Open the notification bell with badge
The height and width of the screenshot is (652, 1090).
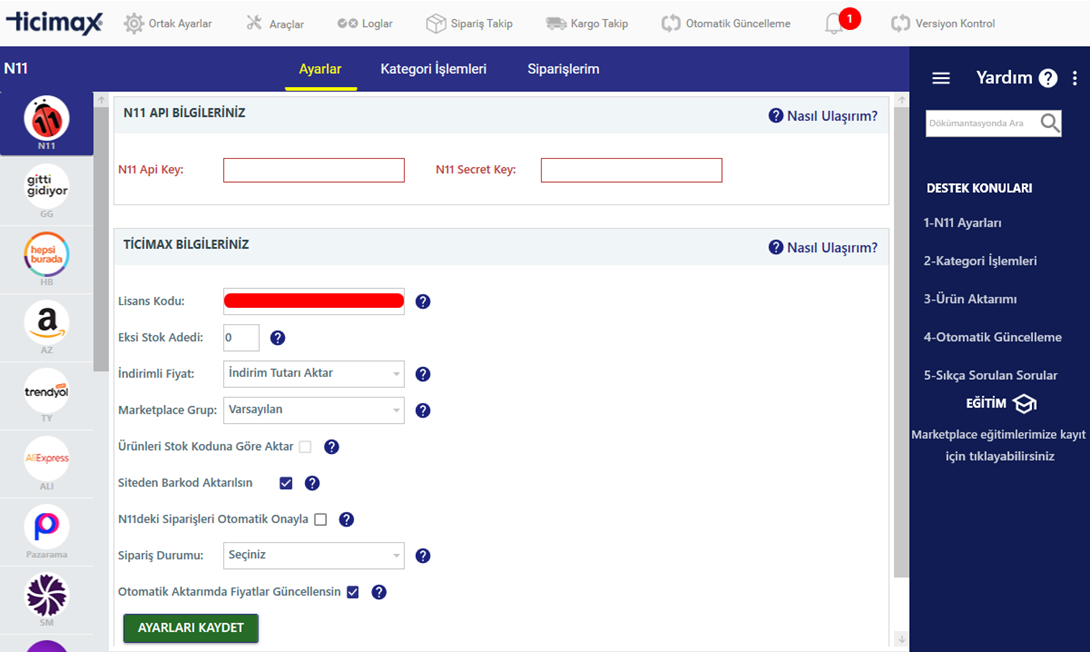click(x=841, y=22)
